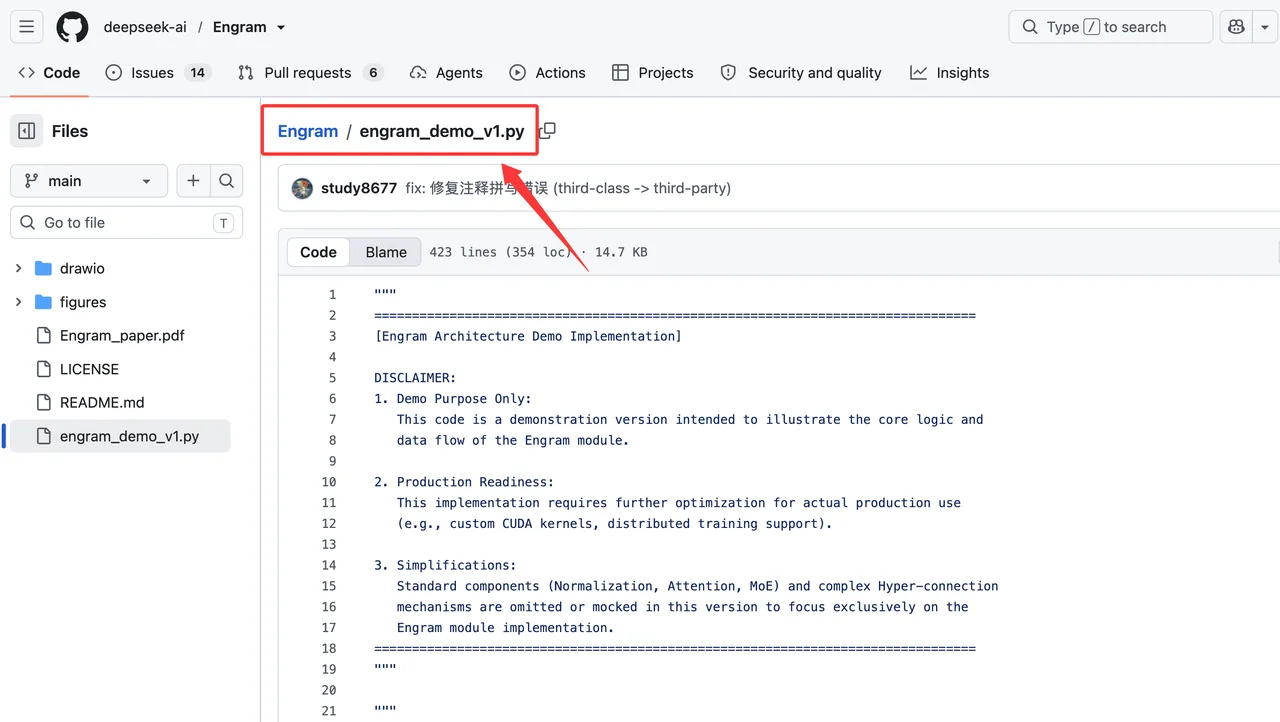Click the 'Files' sidebar heading

pyautogui.click(x=70, y=131)
